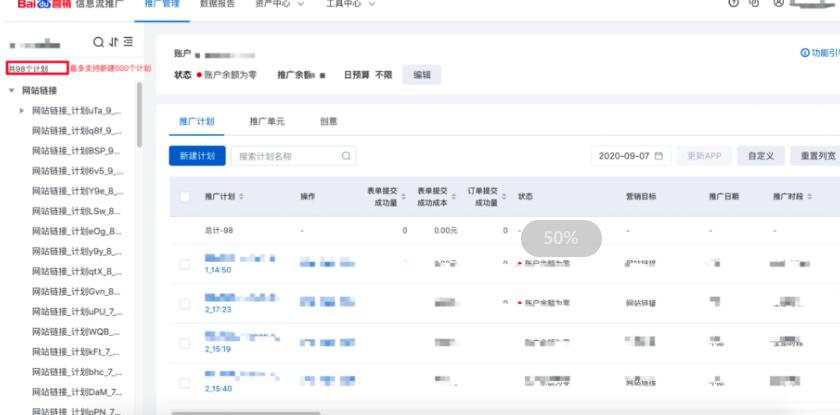Open the help question mark icon
Viewport: 840px width, 415px height.
coord(733,5)
